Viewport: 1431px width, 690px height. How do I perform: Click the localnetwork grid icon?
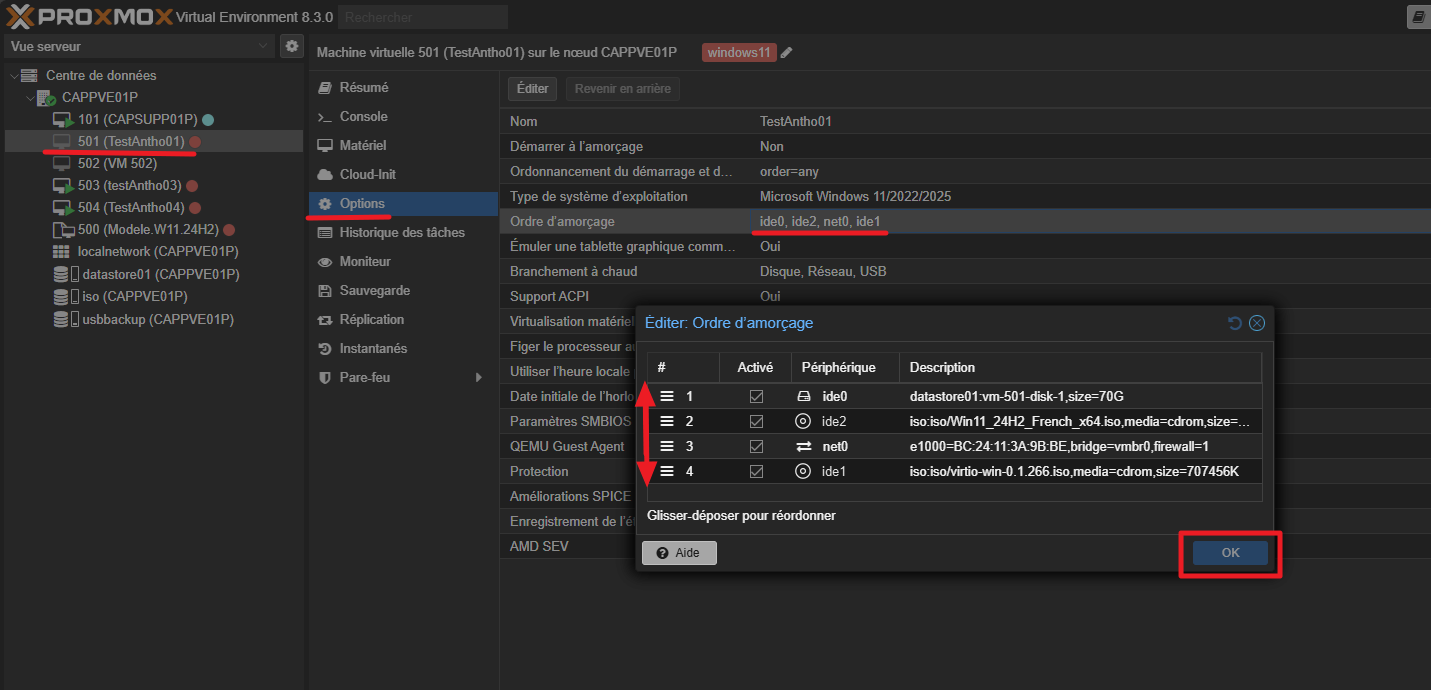coord(62,251)
